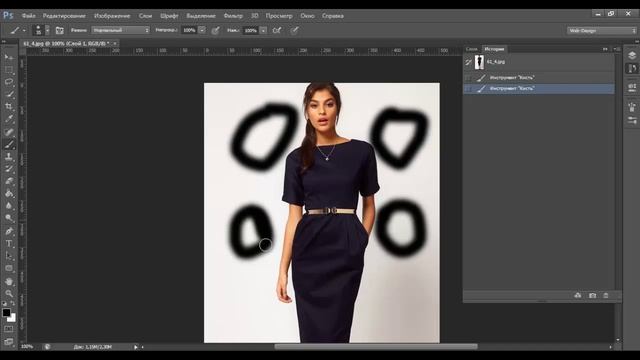Select the Brush tool in toolbox
640x360 pixels.
(x=9, y=144)
